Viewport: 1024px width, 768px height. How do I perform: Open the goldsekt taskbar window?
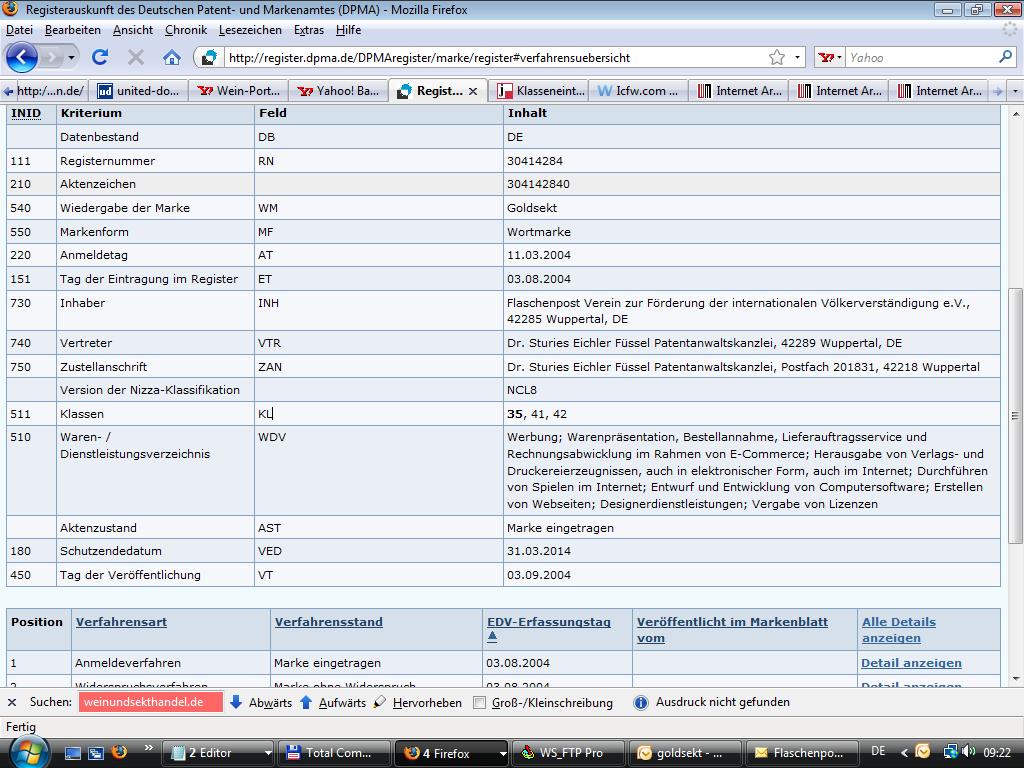pos(684,753)
